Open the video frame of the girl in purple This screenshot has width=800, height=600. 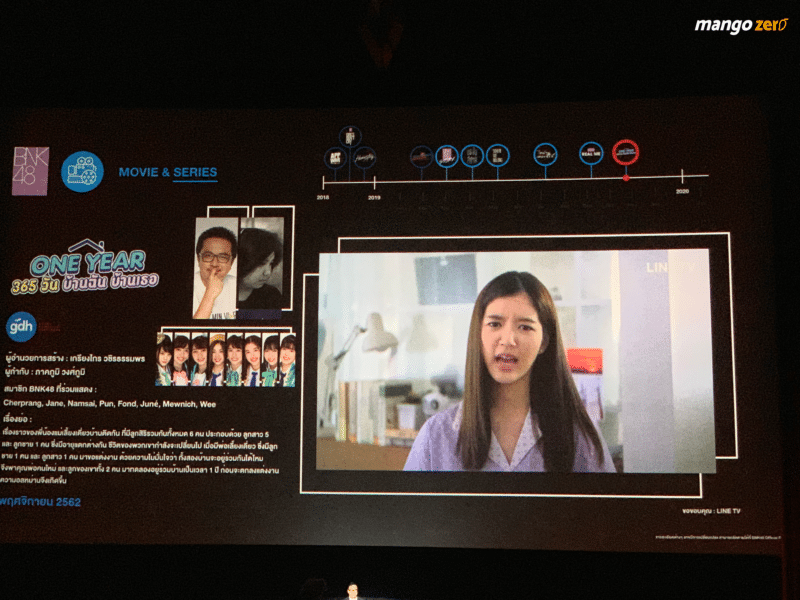coord(514,361)
